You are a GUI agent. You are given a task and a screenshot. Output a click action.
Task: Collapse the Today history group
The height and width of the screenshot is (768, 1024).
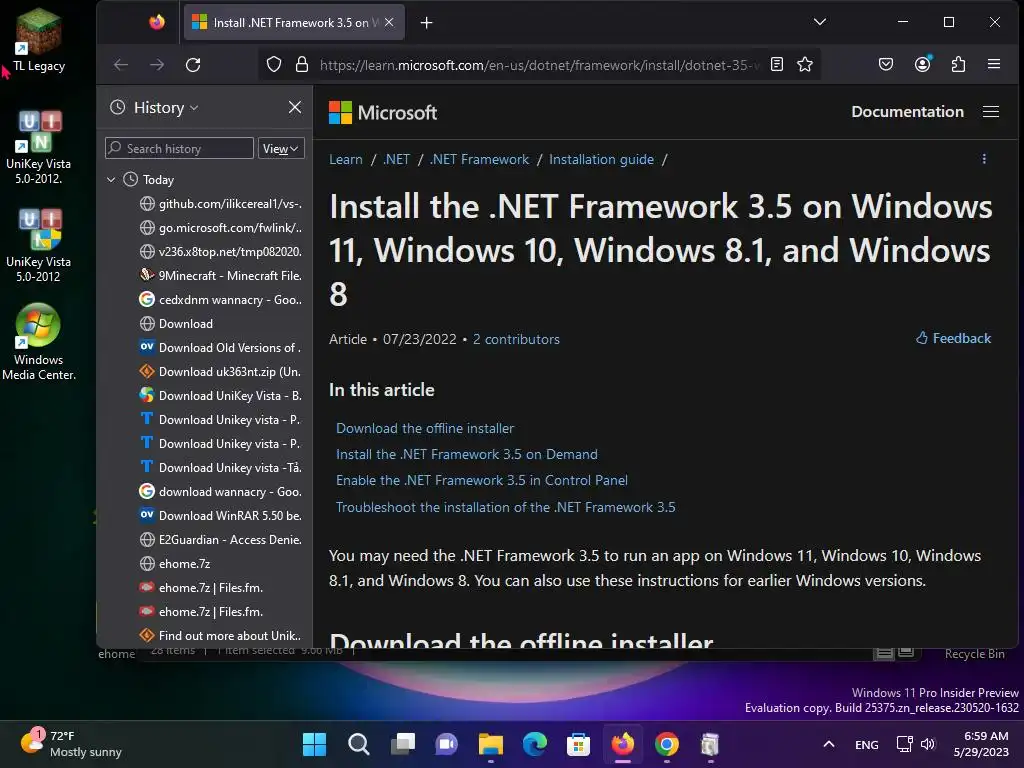coord(111,180)
